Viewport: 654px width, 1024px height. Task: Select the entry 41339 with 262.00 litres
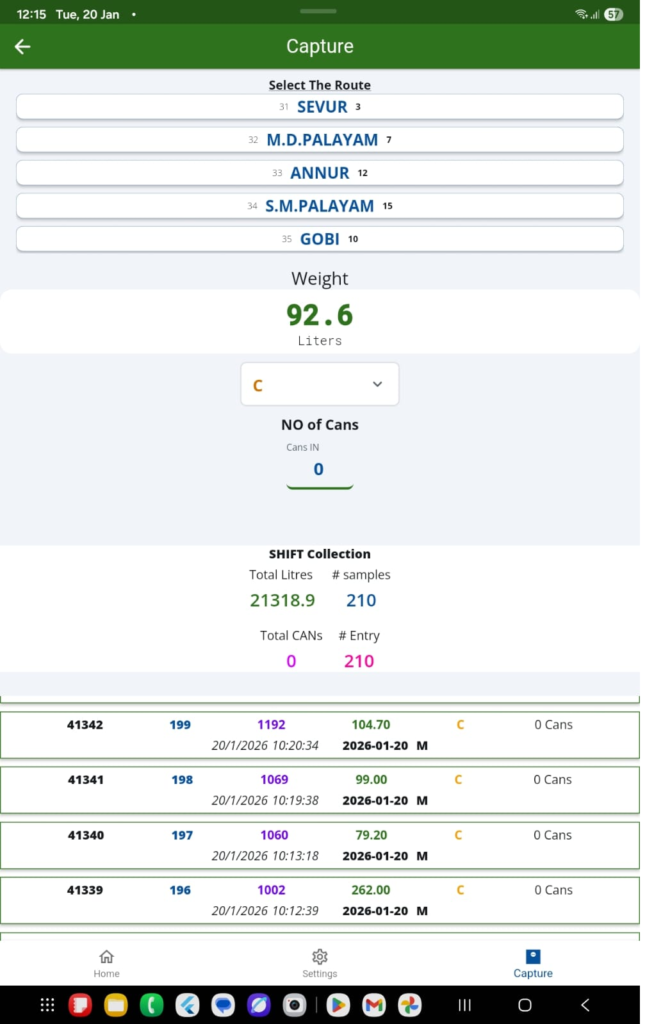(x=320, y=899)
